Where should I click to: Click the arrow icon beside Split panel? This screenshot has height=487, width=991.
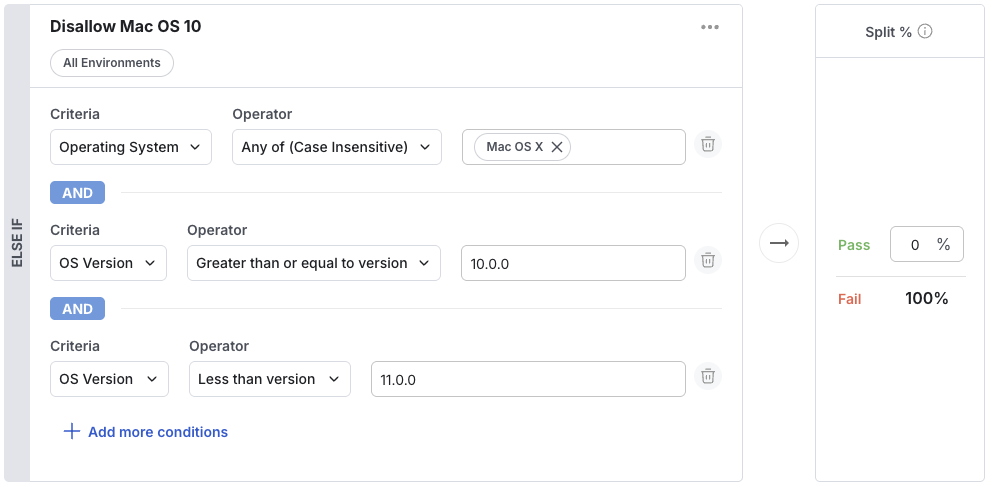point(779,243)
